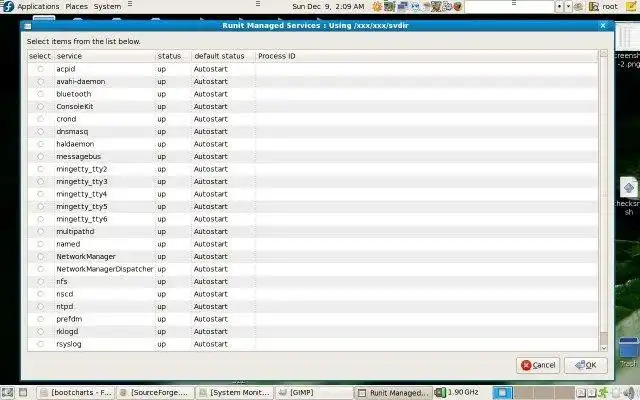Image resolution: width=640 pixels, height=400 pixels.
Task: Click the clock showing Sun Dec 9
Action: pyautogui.click(x=328, y=7)
